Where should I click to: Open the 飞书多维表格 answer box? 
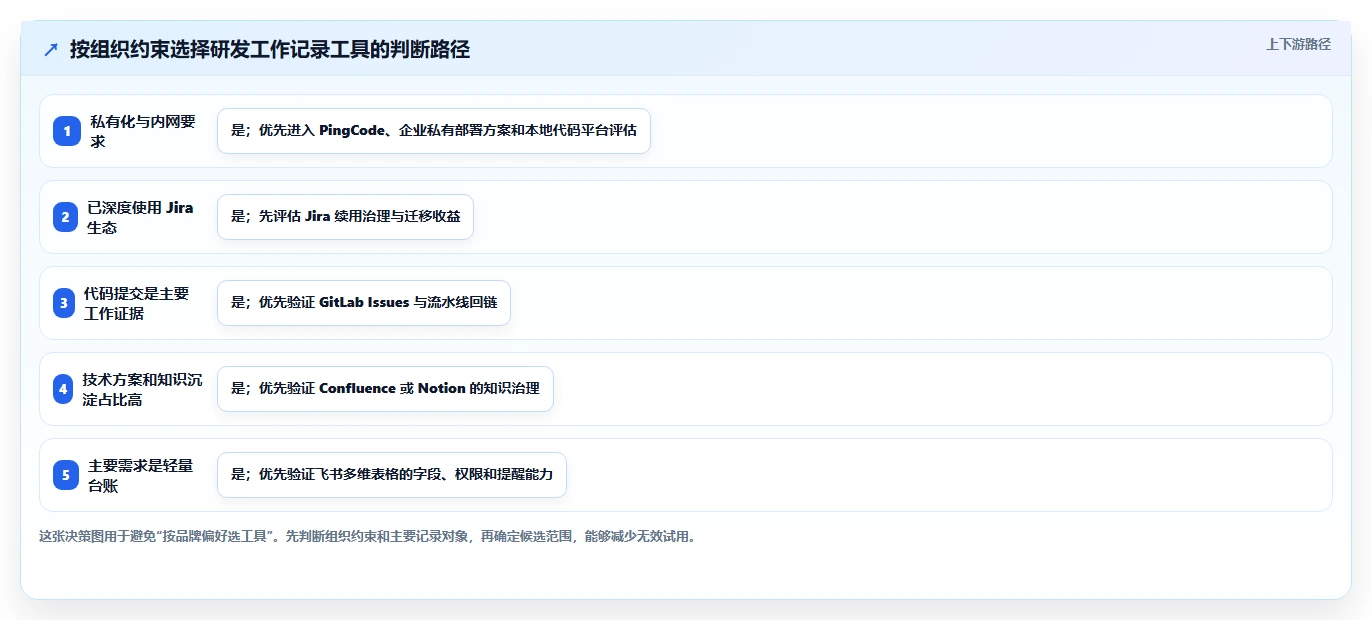click(x=392, y=475)
